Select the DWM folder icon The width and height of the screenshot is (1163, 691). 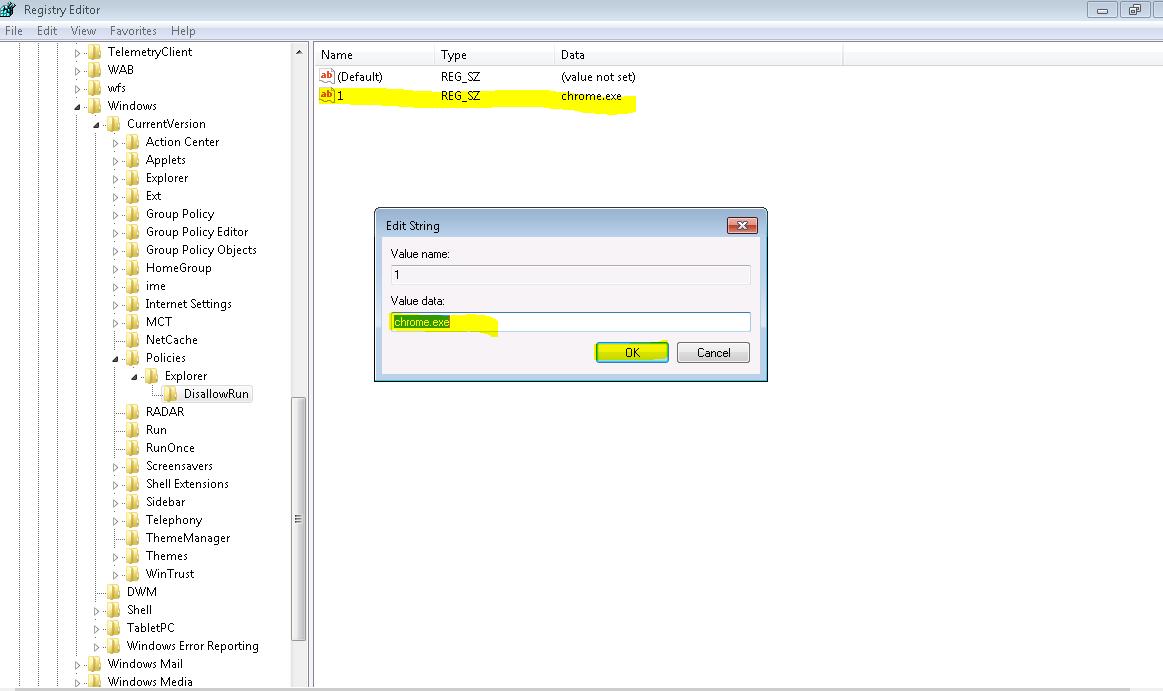pyautogui.click(x=113, y=592)
